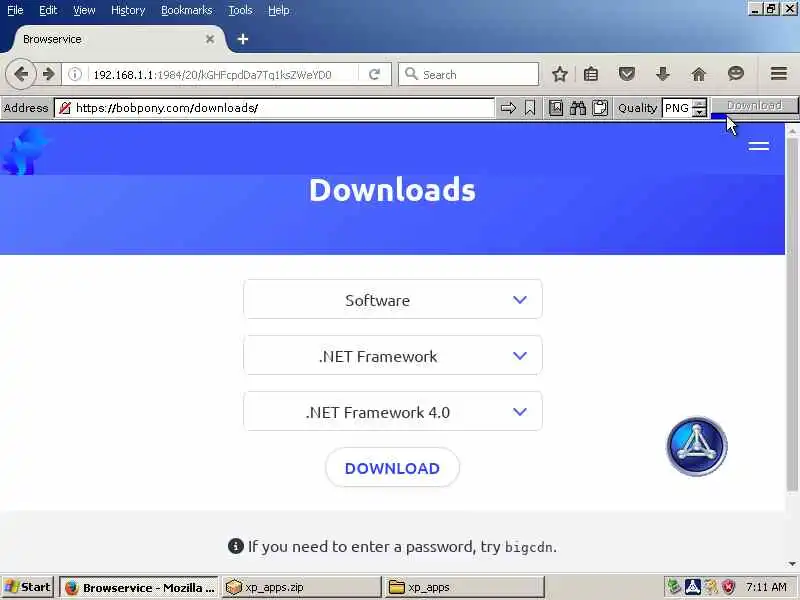Open the Tools menu
The height and width of the screenshot is (600, 800).
click(x=240, y=10)
